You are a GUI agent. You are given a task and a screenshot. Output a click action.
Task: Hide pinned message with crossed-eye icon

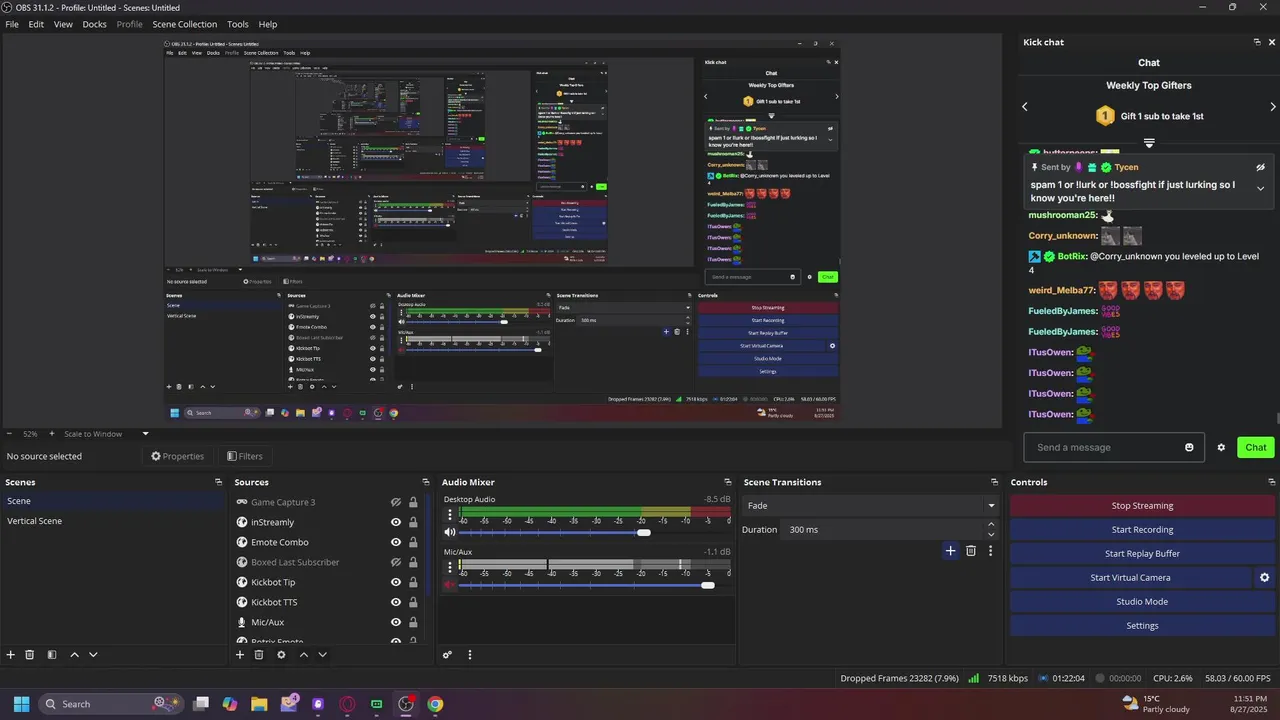(1260, 168)
